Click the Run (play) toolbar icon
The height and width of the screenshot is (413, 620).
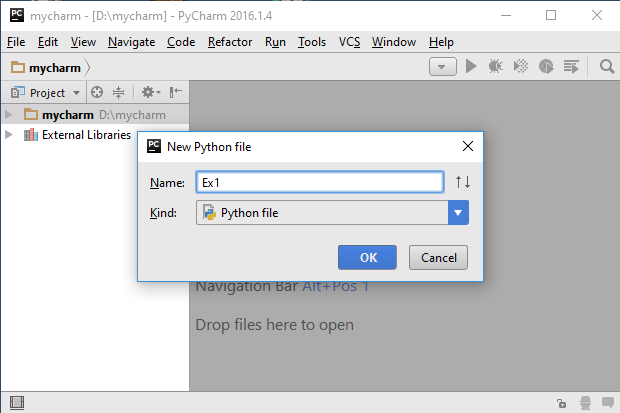click(x=471, y=66)
